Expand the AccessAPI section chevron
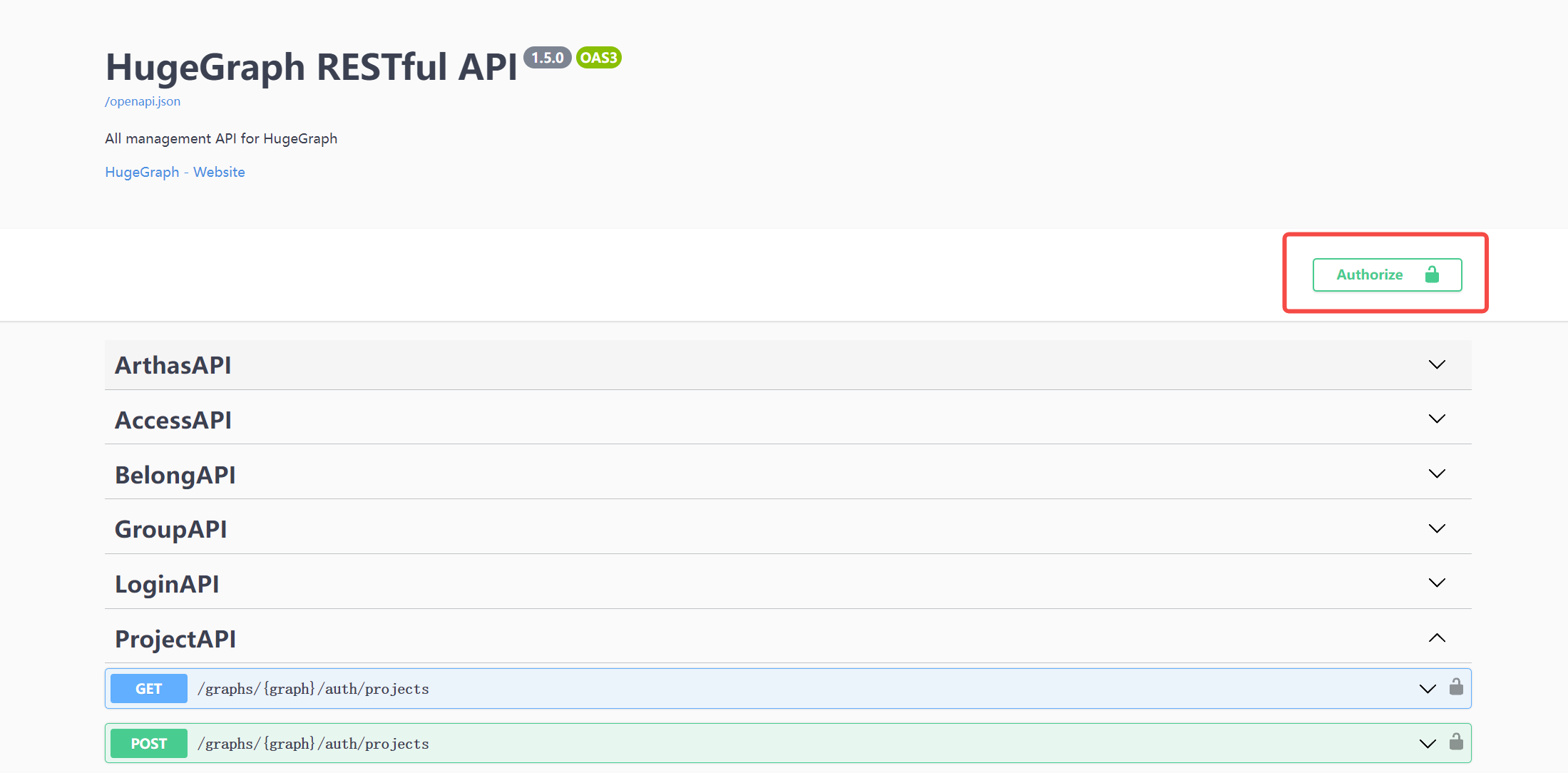 click(x=1437, y=419)
